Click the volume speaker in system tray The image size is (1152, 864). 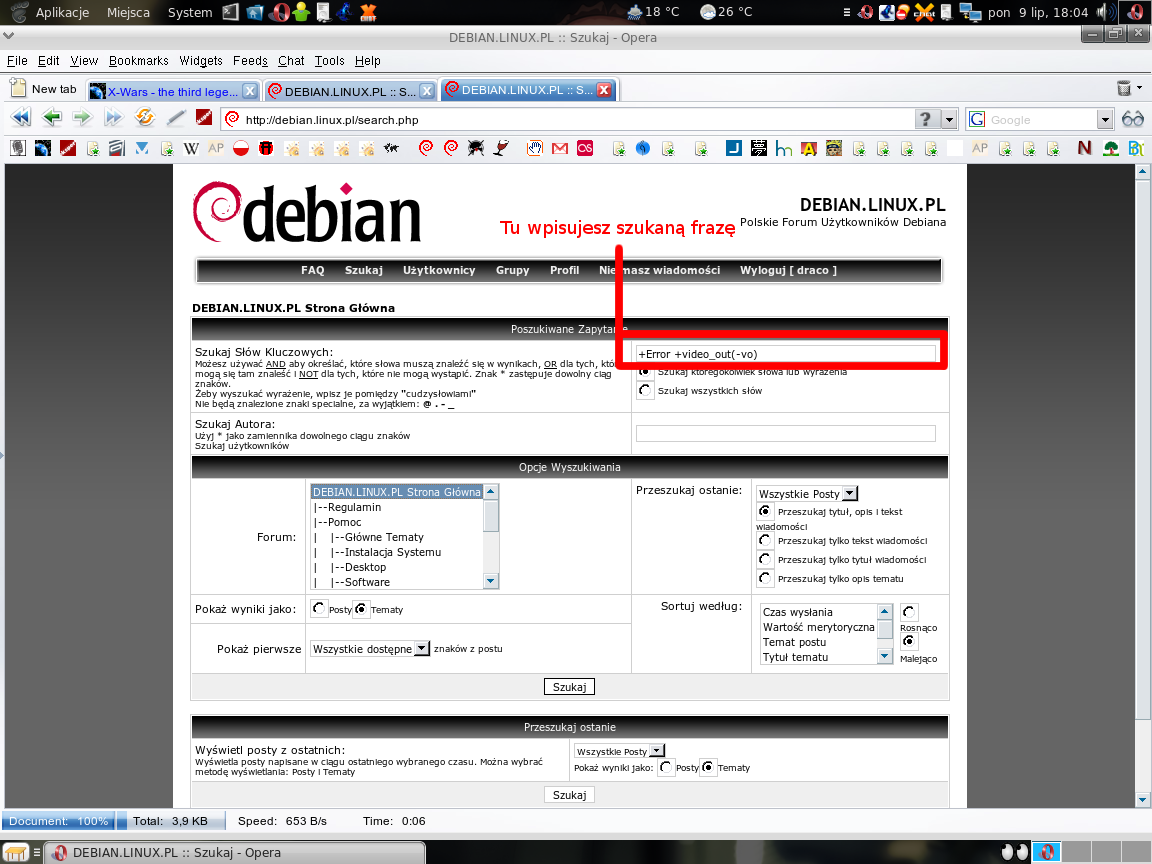pyautogui.click(x=1105, y=12)
